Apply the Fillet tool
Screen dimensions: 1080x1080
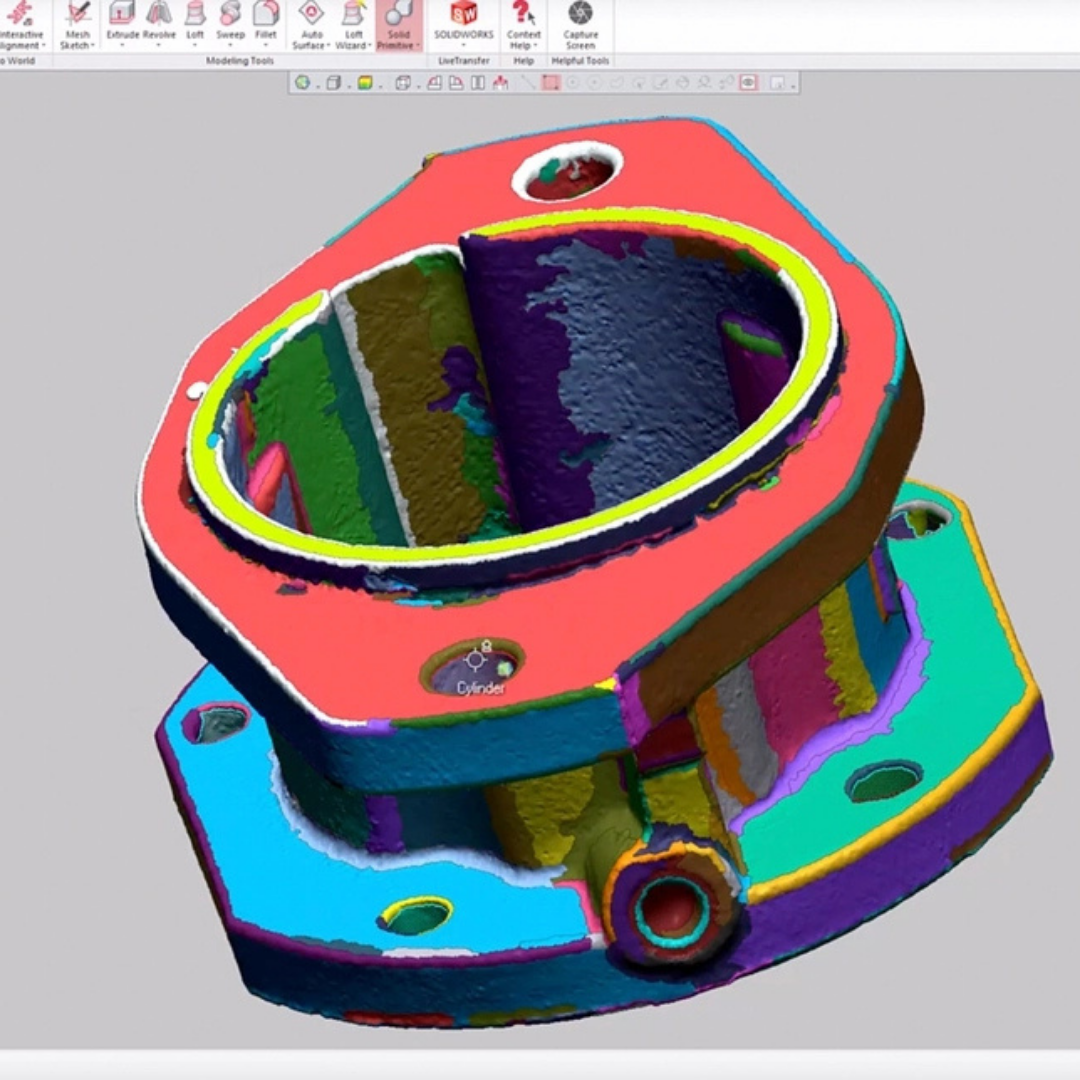tap(265, 18)
